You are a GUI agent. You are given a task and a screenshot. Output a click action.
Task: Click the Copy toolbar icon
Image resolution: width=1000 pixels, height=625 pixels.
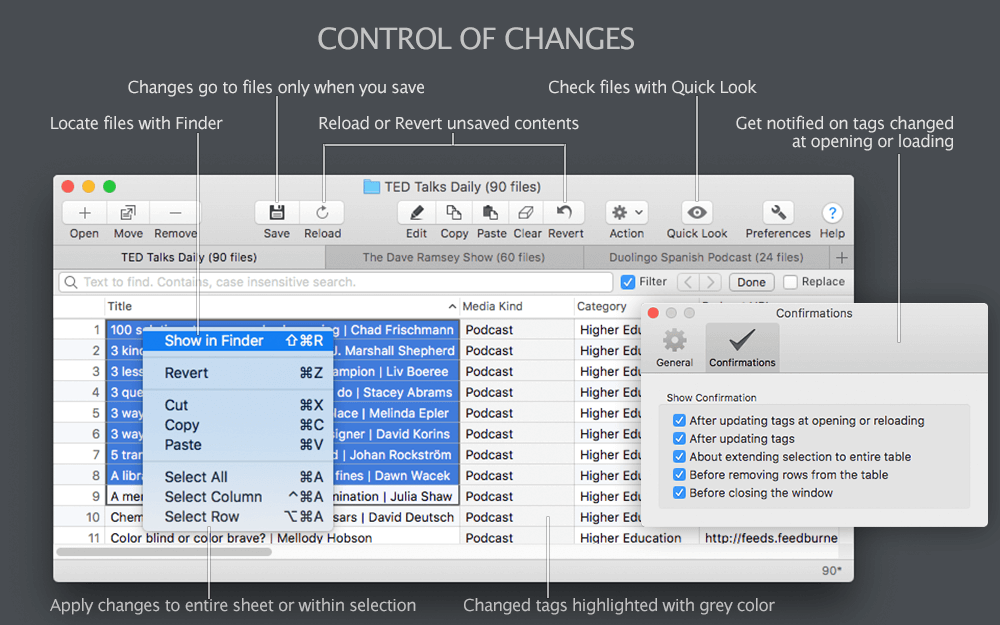point(453,212)
